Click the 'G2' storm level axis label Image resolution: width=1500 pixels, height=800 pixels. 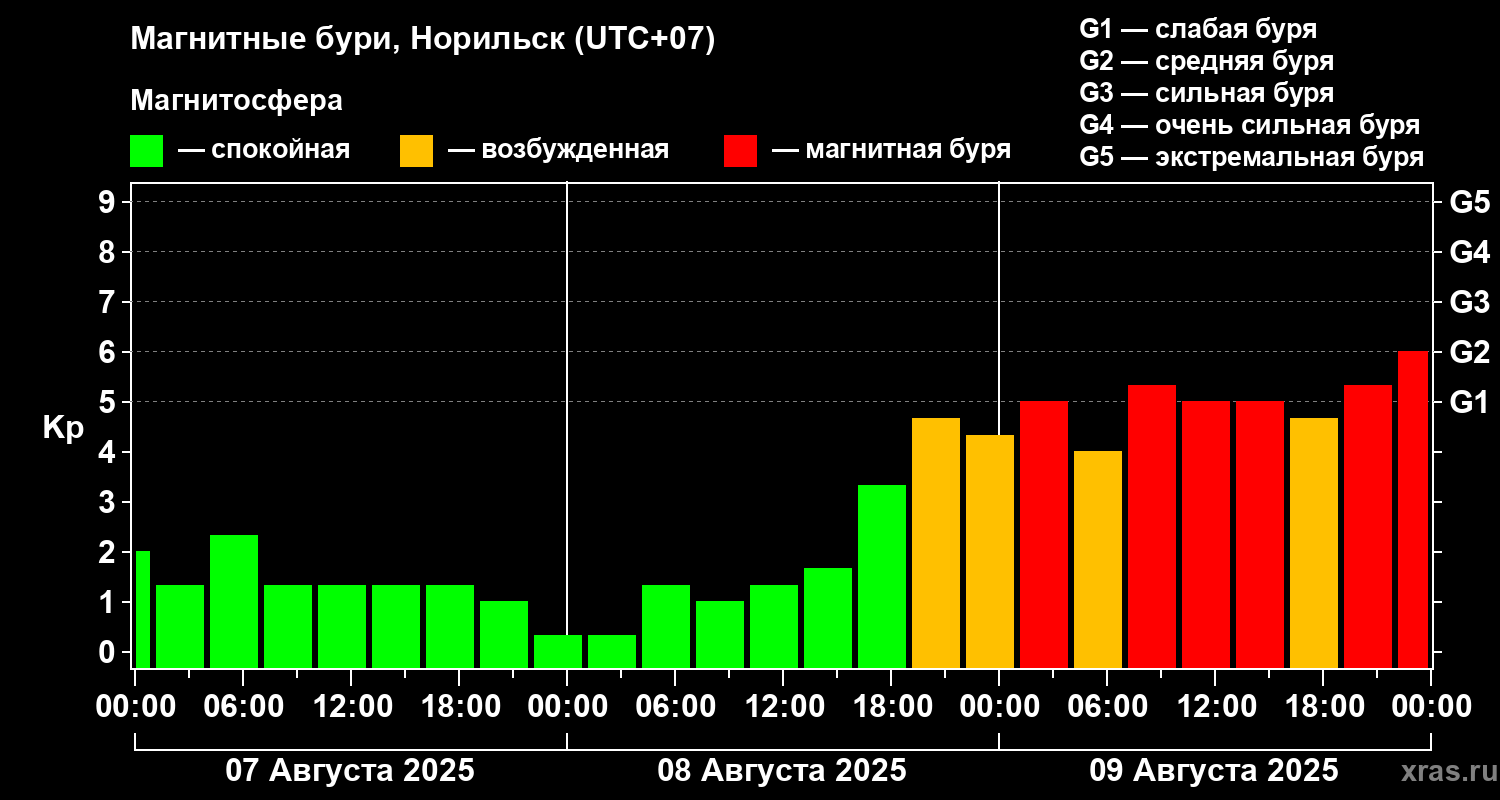(x=1470, y=352)
